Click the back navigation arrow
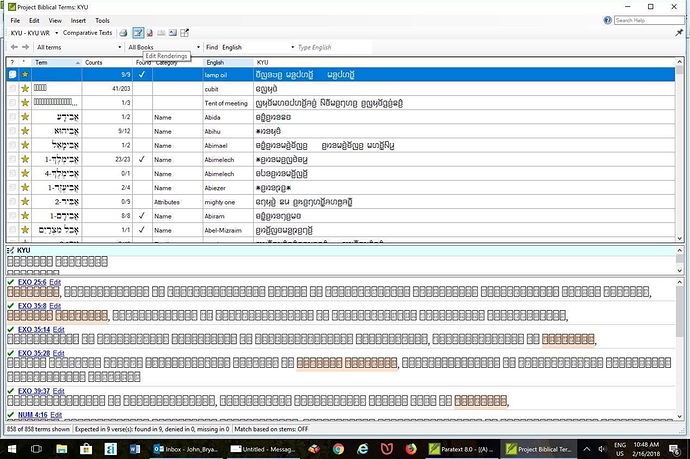Image resolution: width=690 pixels, height=459 pixels. click(x=14, y=47)
